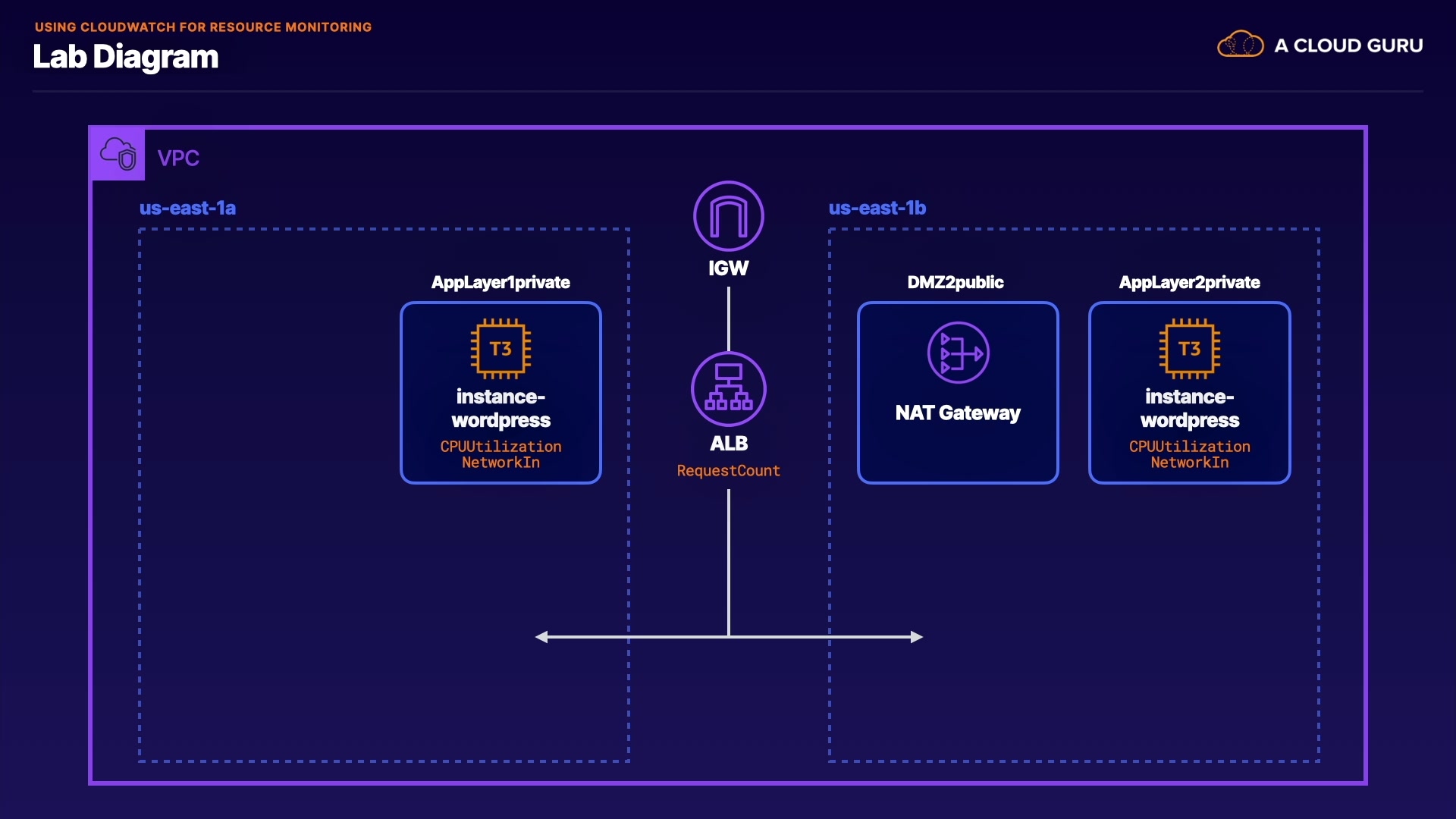Click the T3 chip icon in AppLayer2private

pyautogui.click(x=1189, y=349)
